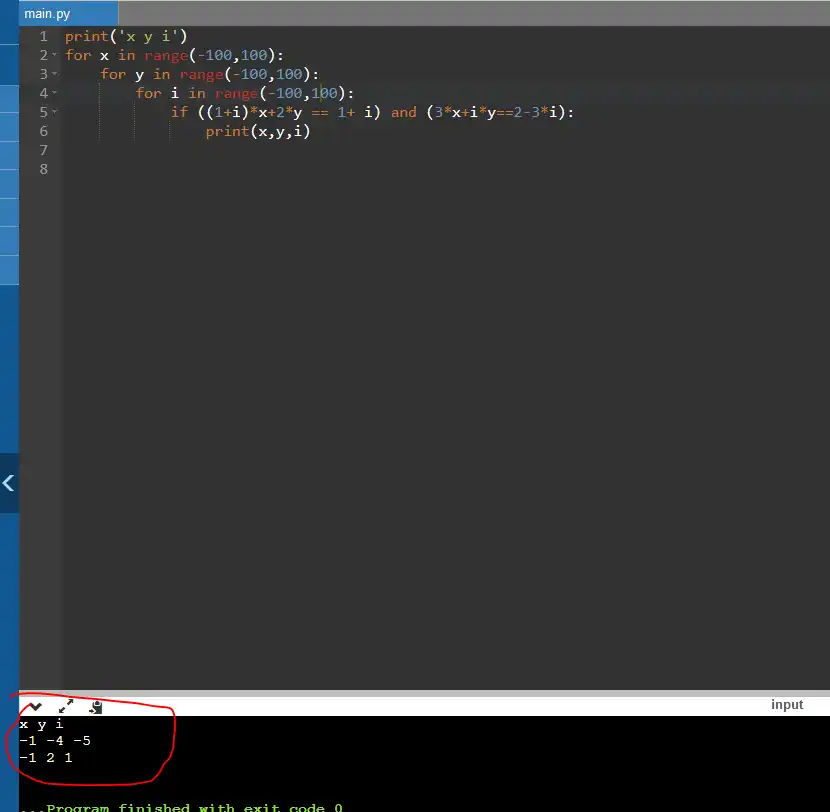Click the 'Program finished with exit code 0' message
Image resolution: width=830 pixels, height=812 pixels.
pos(194,807)
